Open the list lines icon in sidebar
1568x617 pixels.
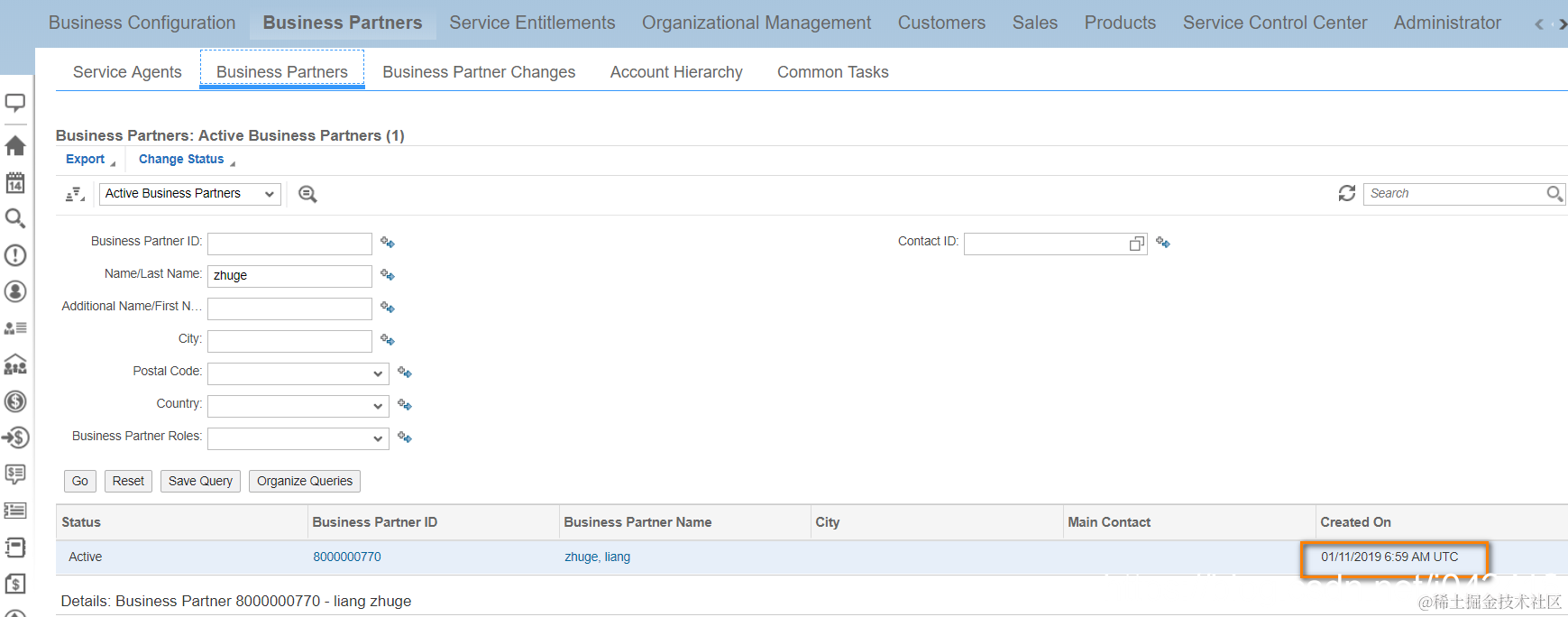pyautogui.click(x=15, y=511)
